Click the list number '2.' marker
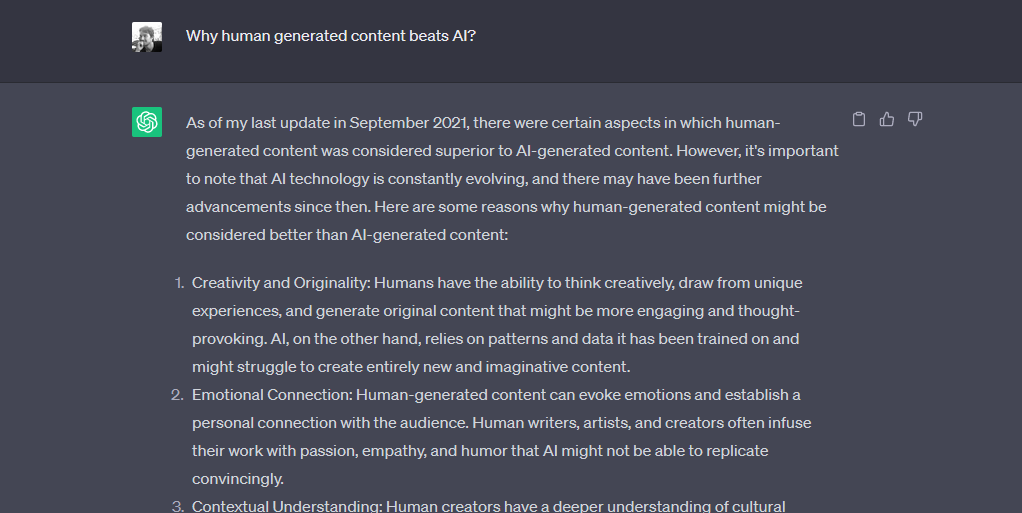 click(178, 395)
